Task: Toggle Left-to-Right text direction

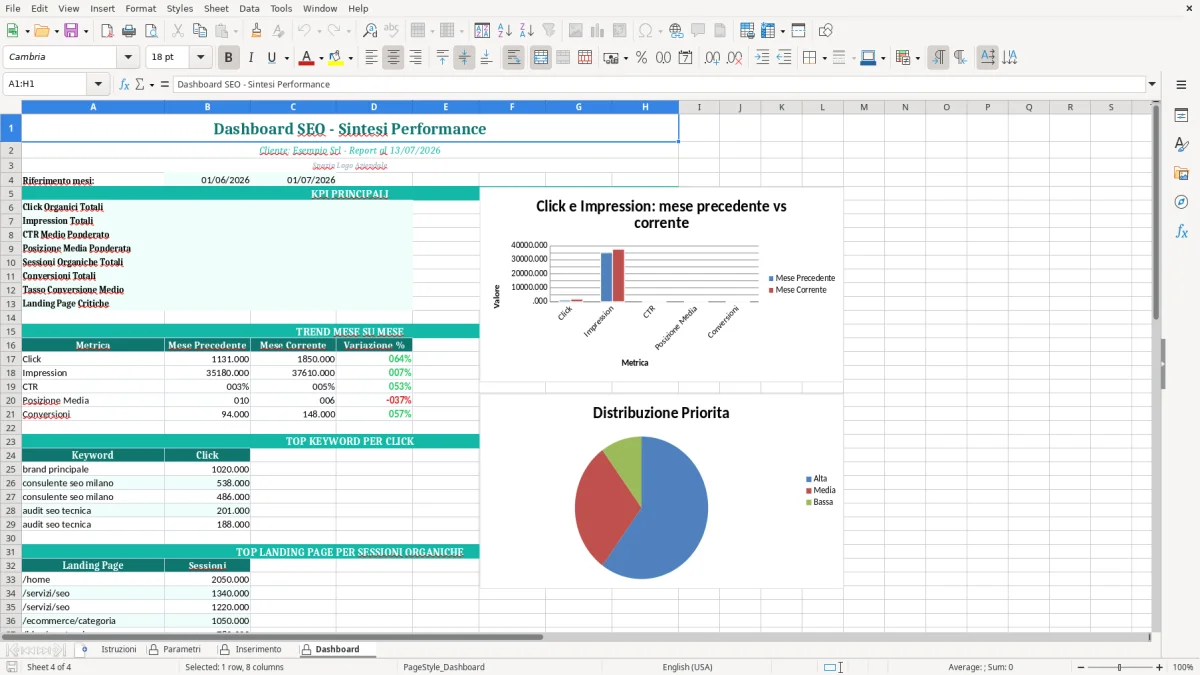Action: (x=938, y=58)
